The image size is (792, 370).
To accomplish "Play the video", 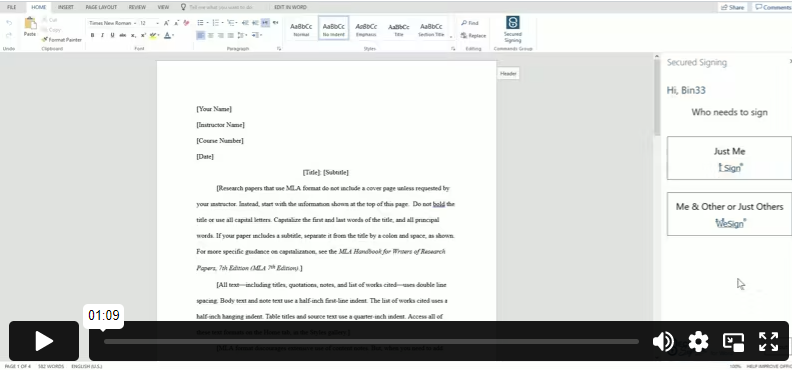I will pos(44,341).
